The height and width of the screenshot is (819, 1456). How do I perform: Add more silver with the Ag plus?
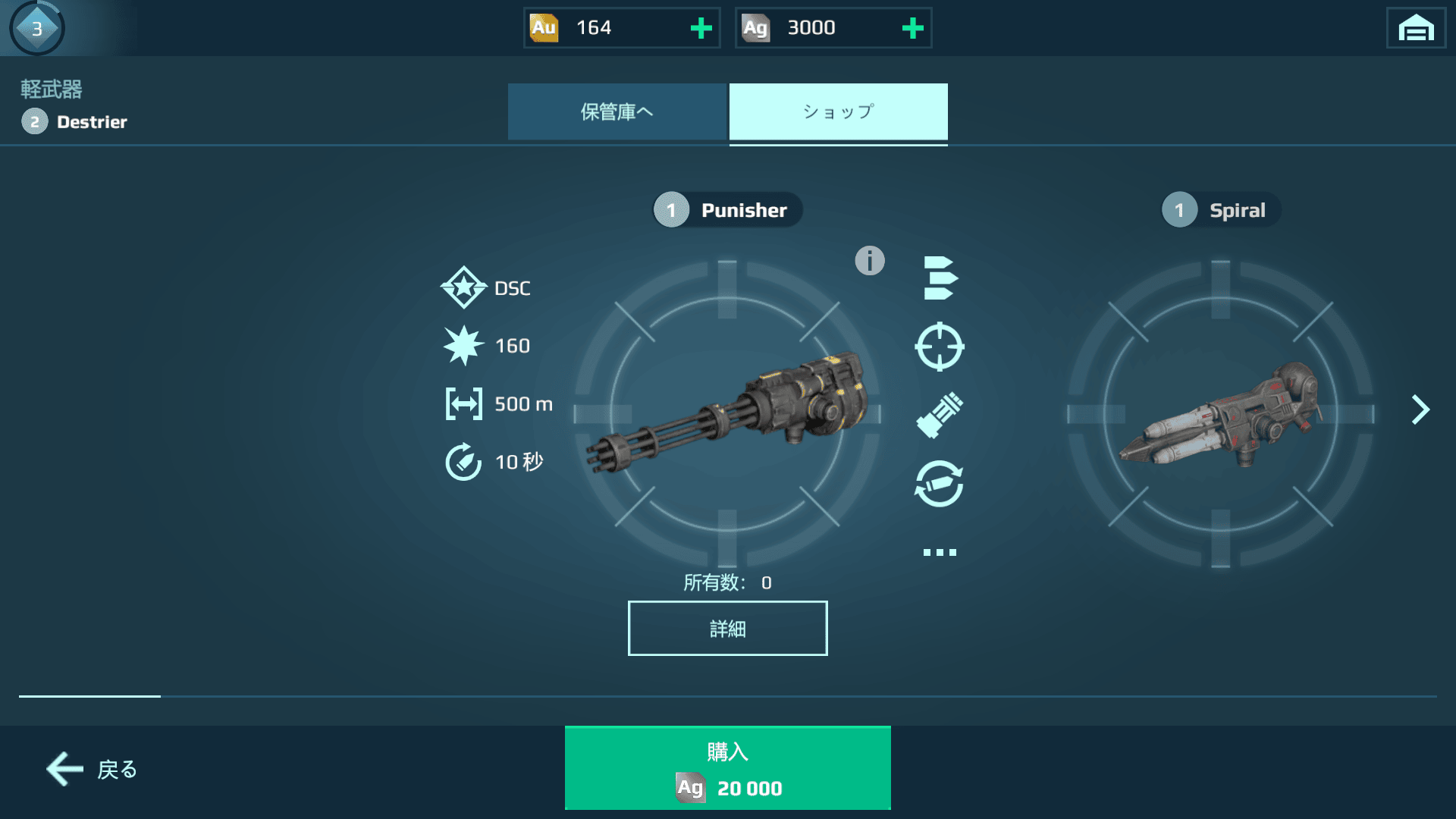(x=913, y=28)
